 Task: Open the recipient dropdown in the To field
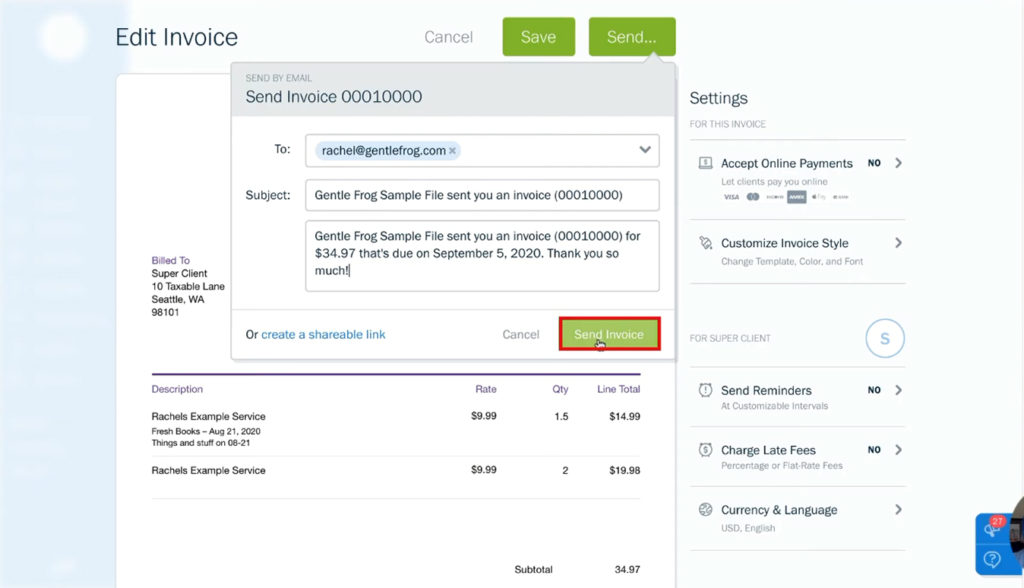(646, 150)
